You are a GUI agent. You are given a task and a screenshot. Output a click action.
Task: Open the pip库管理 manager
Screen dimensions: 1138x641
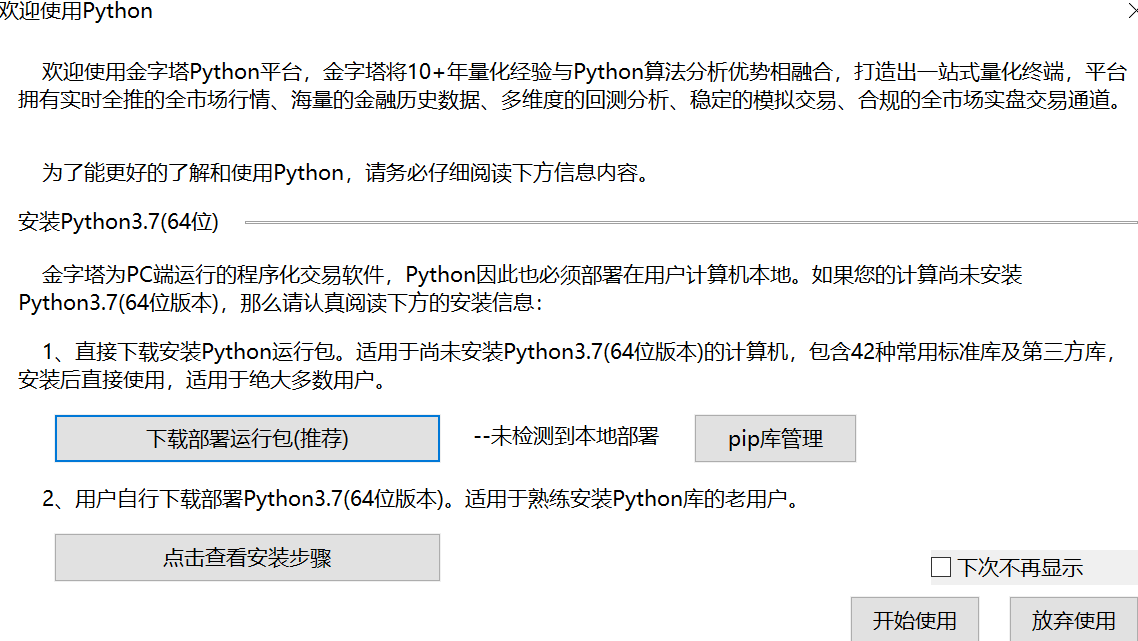click(x=775, y=438)
